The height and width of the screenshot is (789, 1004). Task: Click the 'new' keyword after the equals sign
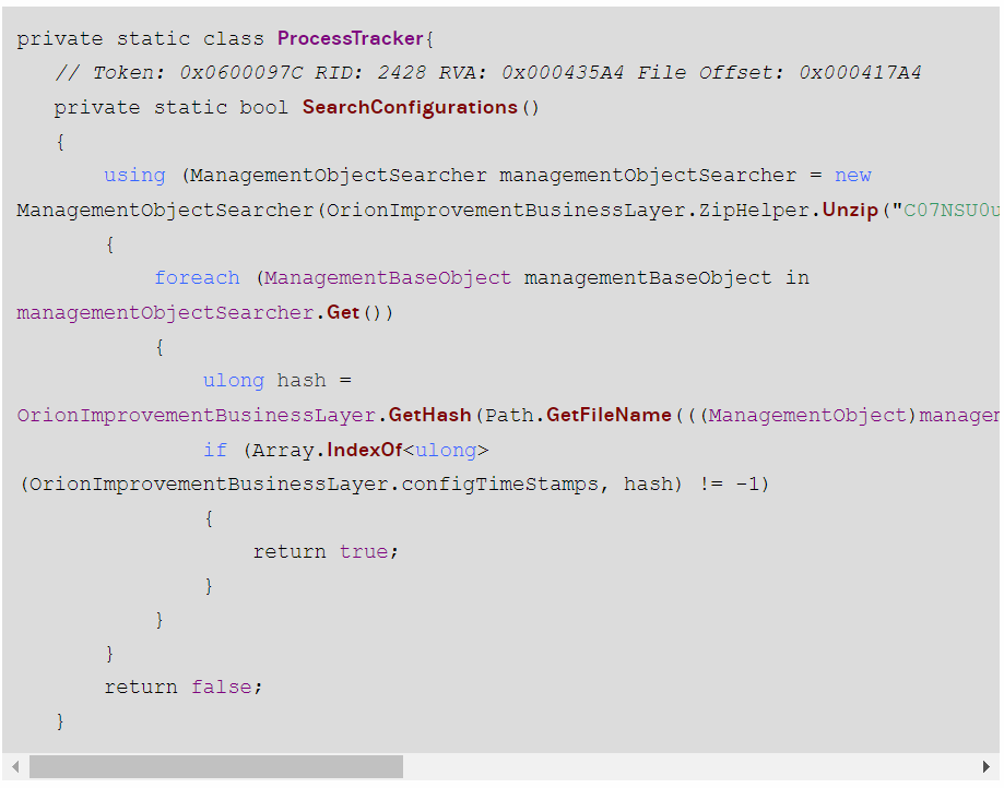[852, 175]
